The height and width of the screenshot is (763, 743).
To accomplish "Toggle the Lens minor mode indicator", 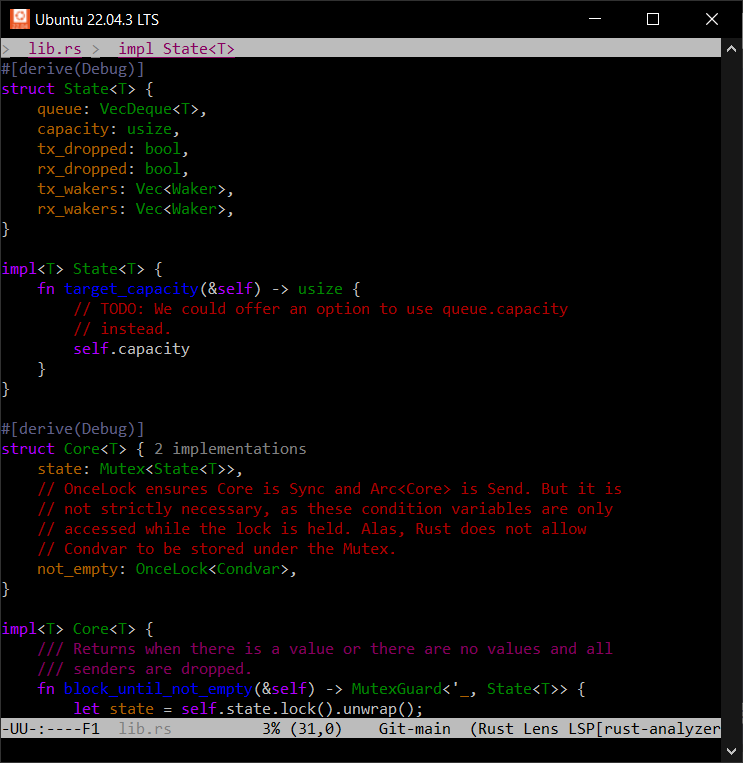I will click(x=546, y=729).
